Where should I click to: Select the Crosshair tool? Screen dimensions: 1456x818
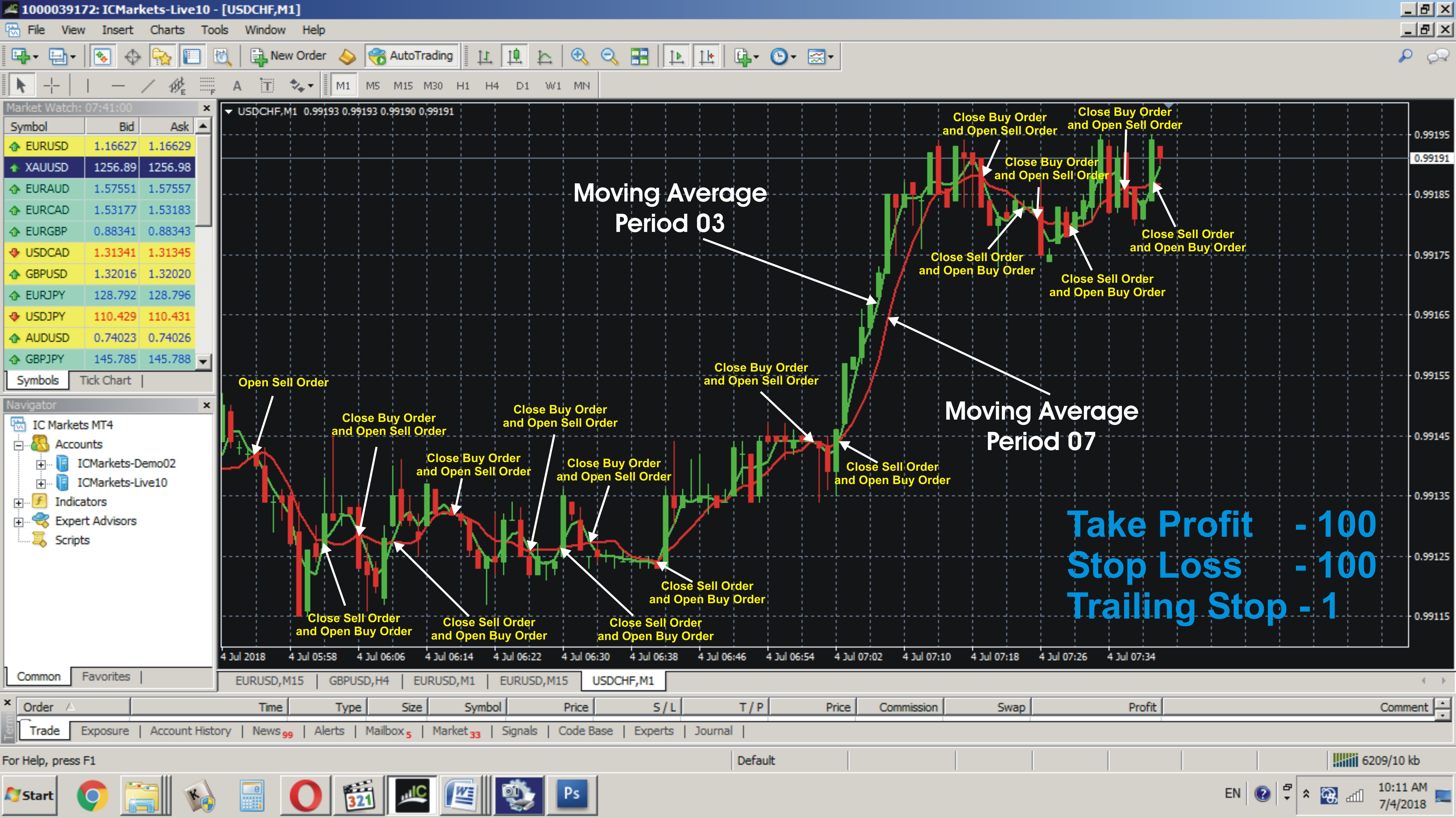pyautogui.click(x=51, y=86)
